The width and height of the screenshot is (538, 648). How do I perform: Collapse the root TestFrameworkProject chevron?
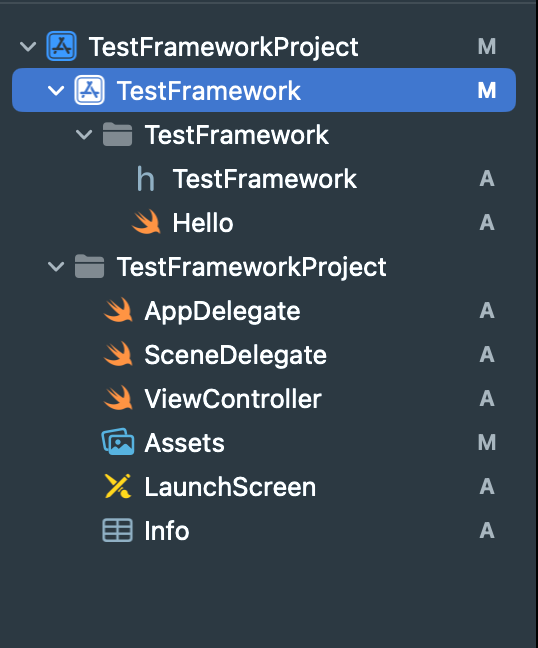28,46
